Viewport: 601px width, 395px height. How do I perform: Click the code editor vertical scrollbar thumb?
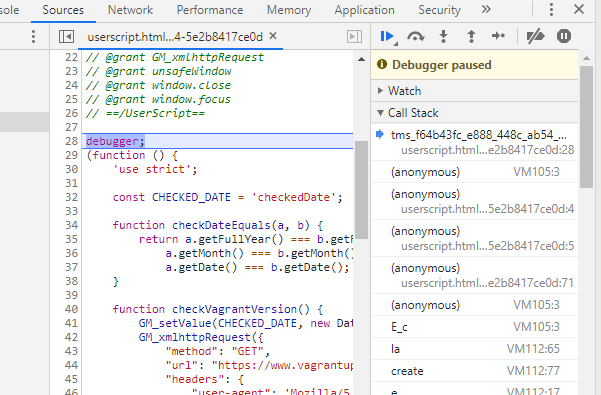point(361,190)
